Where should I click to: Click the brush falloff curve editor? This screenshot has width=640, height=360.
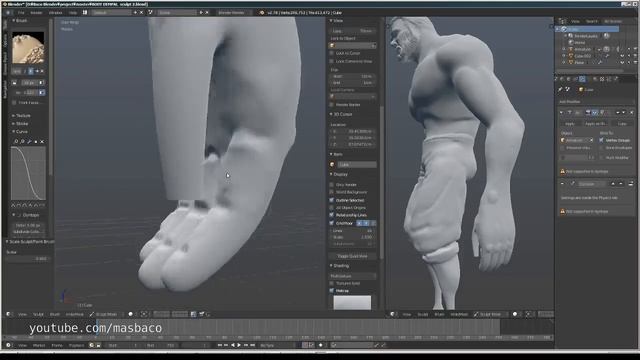coord(28,173)
